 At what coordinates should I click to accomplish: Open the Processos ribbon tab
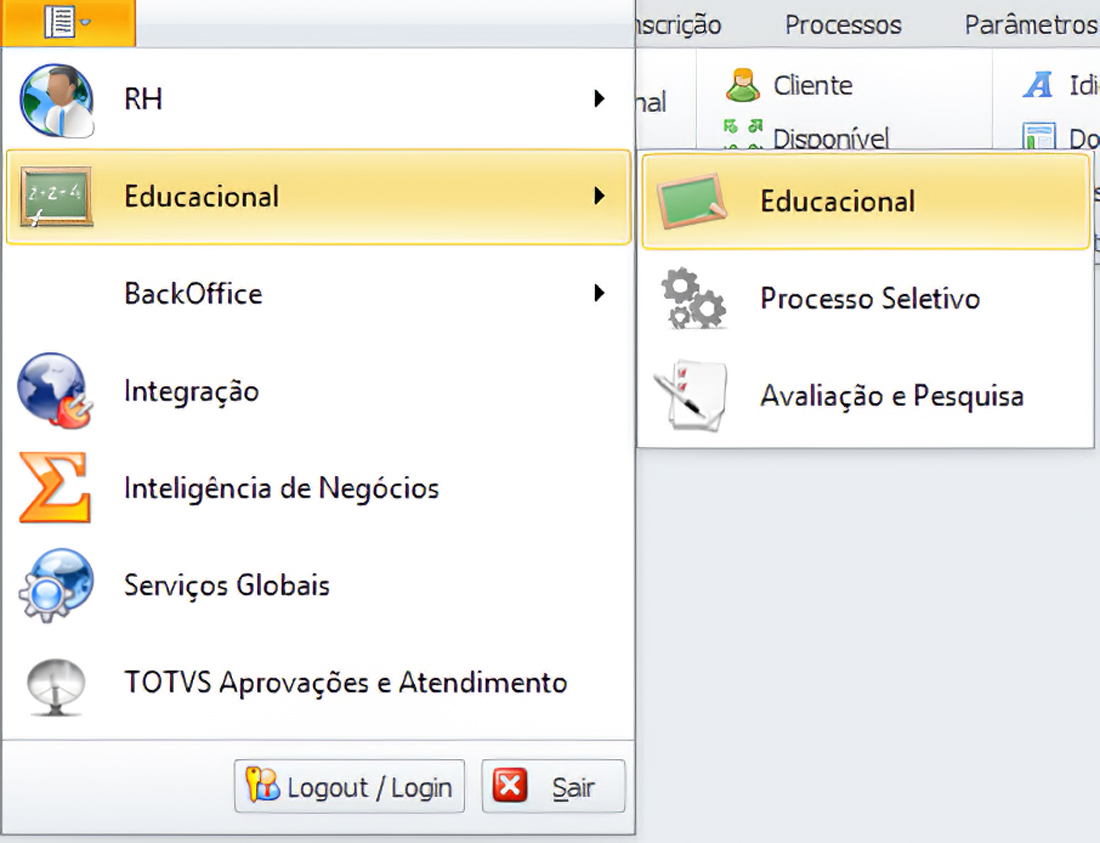point(843,25)
